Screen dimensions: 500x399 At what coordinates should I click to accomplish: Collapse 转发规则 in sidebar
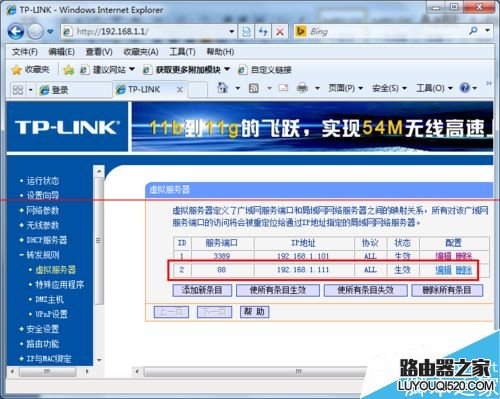pos(43,255)
